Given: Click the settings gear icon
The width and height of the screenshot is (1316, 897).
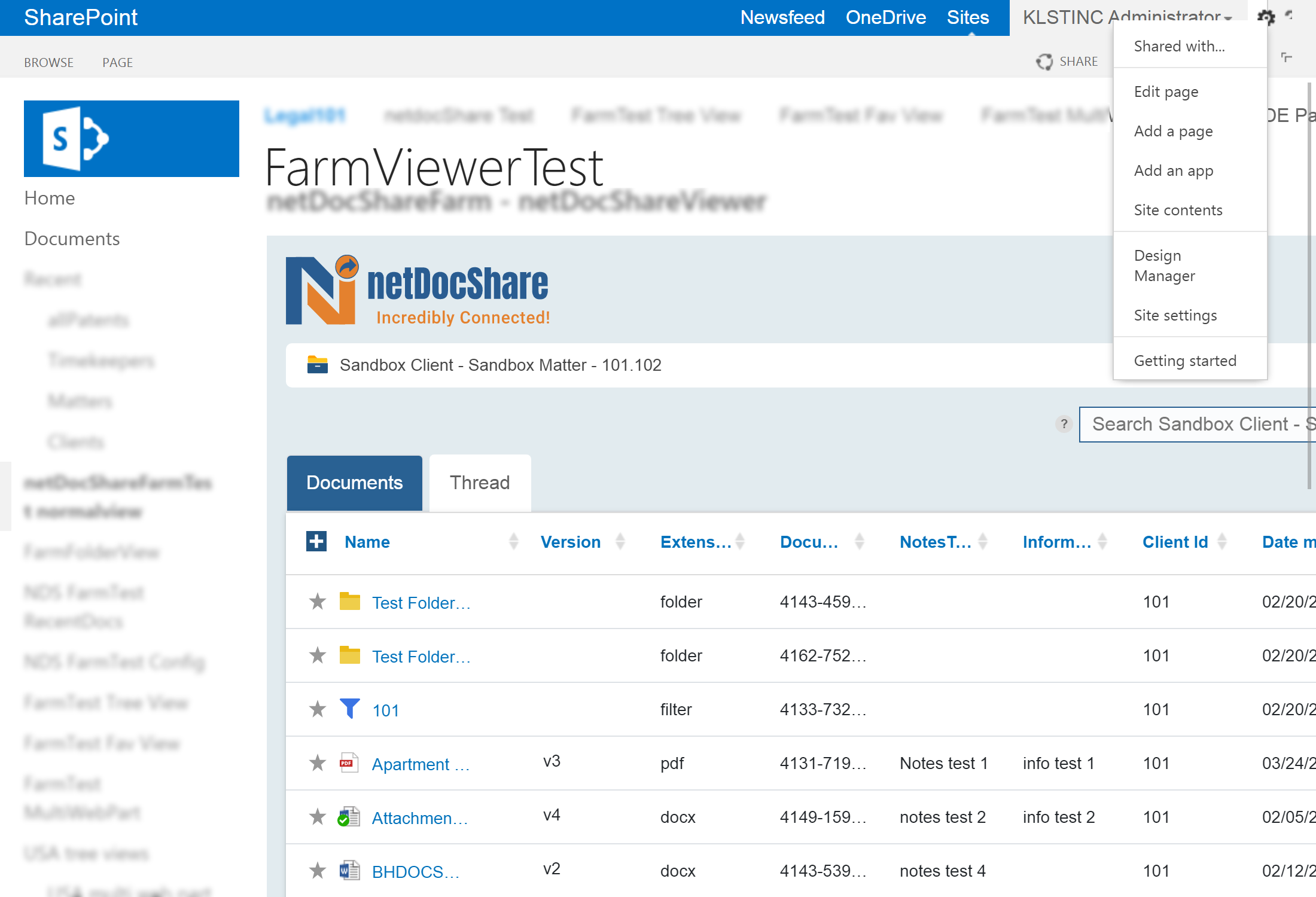Looking at the screenshot, I should pyautogui.click(x=1266, y=17).
